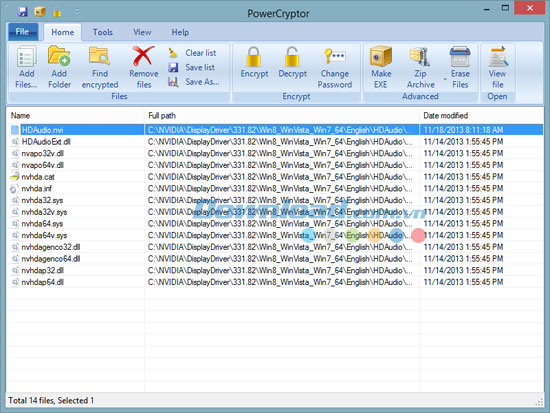Image resolution: width=550 pixels, height=413 pixels.
Task: Click the nvhda.cat file type icon
Action: (14, 176)
